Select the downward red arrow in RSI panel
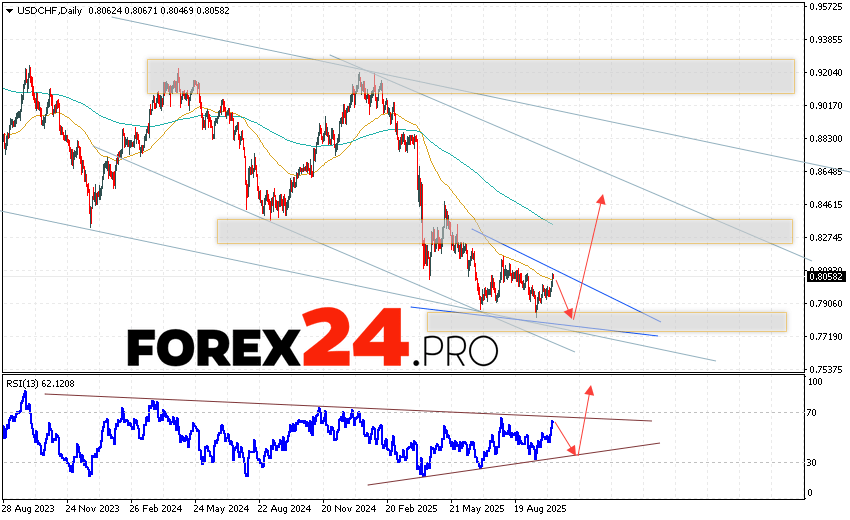Screen dimensions: 850x520 (x=566, y=437)
